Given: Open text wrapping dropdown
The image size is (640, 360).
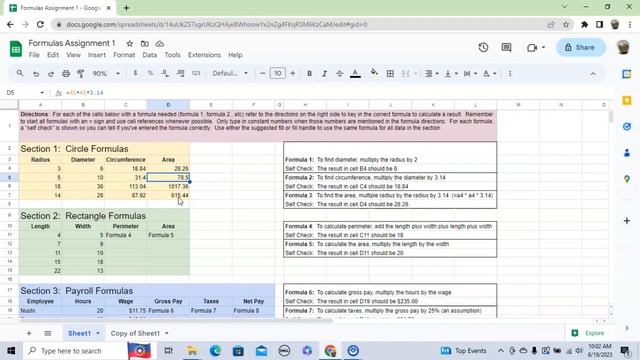Looking at the screenshot, I should 470,73.
